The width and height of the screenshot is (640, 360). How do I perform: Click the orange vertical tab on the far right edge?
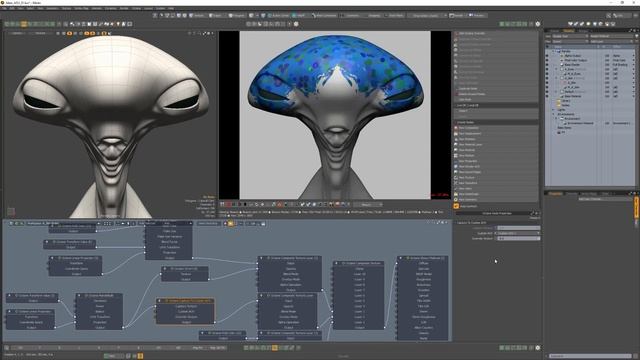coord(636,207)
